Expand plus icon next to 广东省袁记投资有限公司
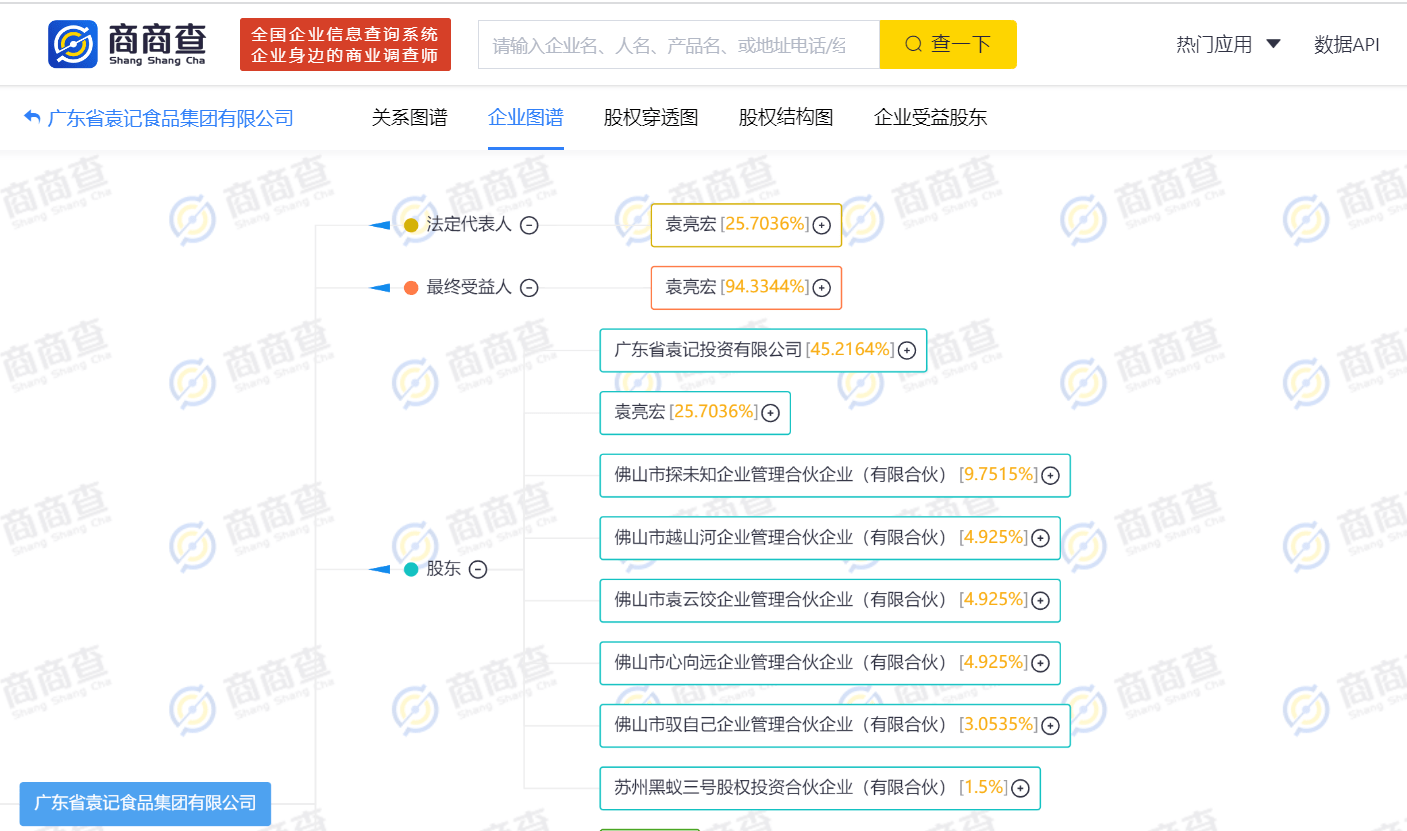The image size is (1407, 831). click(907, 351)
